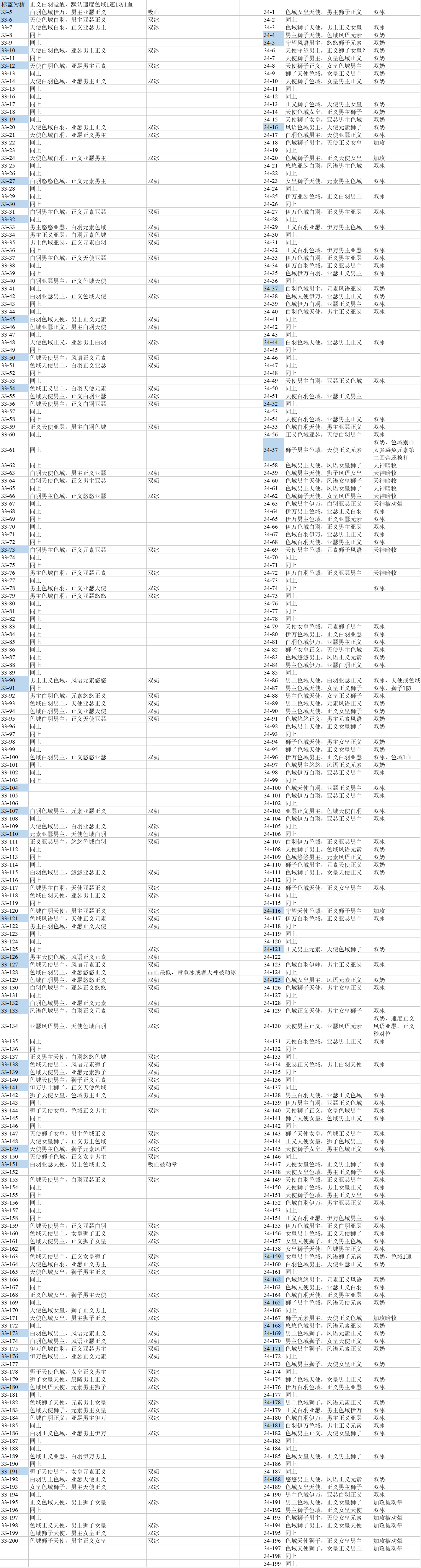
Task: Click the highlighted label 34-181
Action: click(273, 1426)
